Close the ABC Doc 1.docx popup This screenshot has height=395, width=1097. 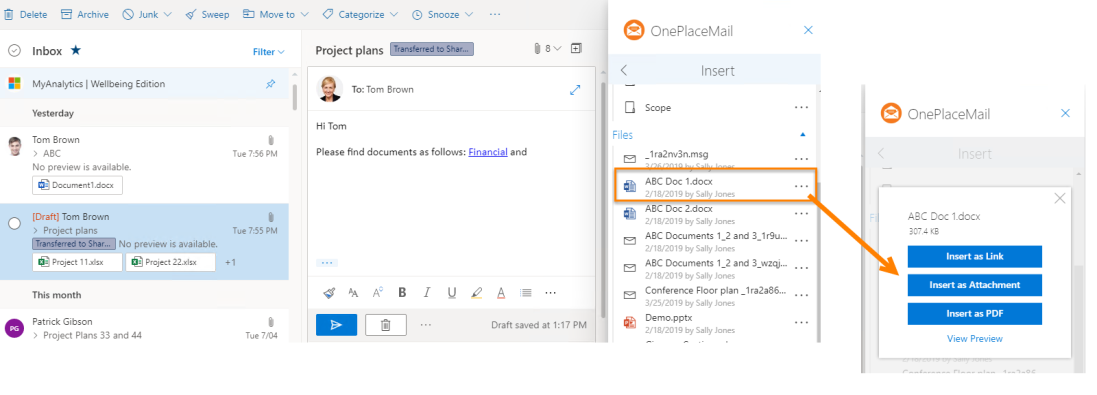point(1060,199)
